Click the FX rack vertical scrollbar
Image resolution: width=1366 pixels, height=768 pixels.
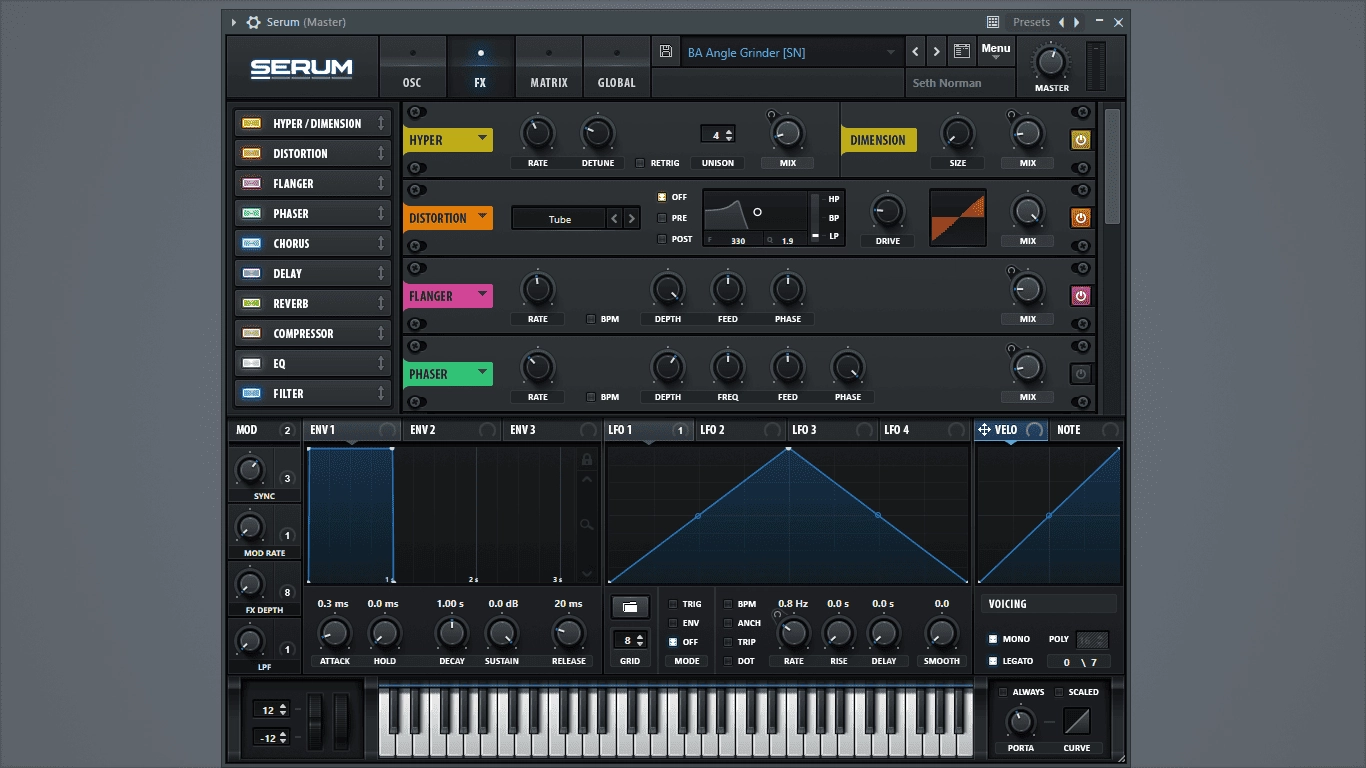(1112, 165)
